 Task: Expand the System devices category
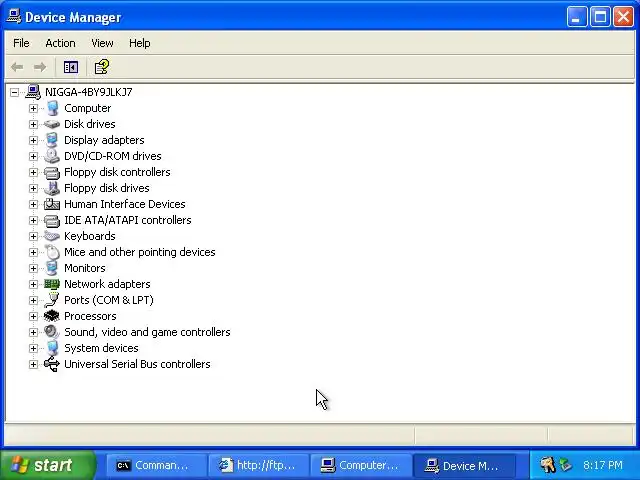pyautogui.click(x=33, y=348)
